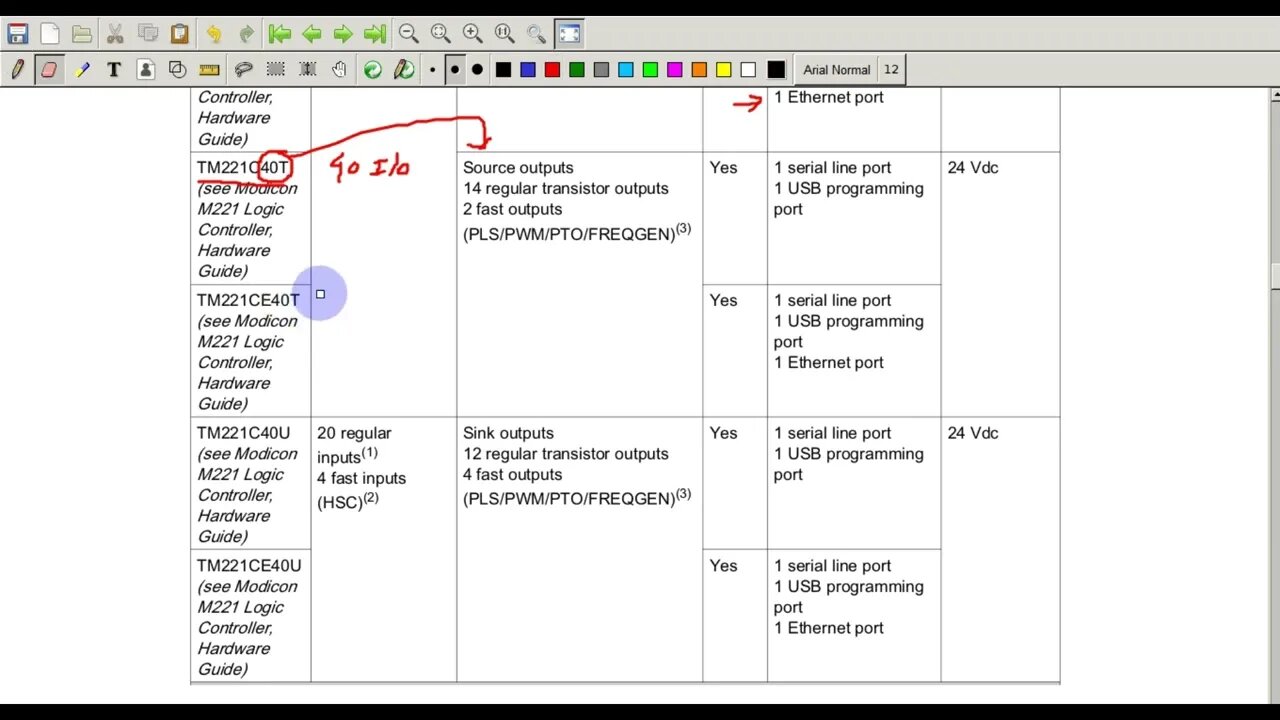Select the Text tool
The image size is (1280, 720).
pos(114,70)
